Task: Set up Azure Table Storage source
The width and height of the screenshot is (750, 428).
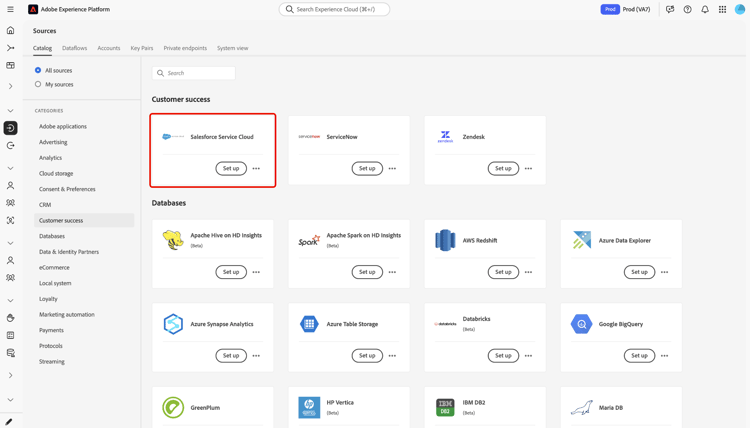Action: (367, 356)
